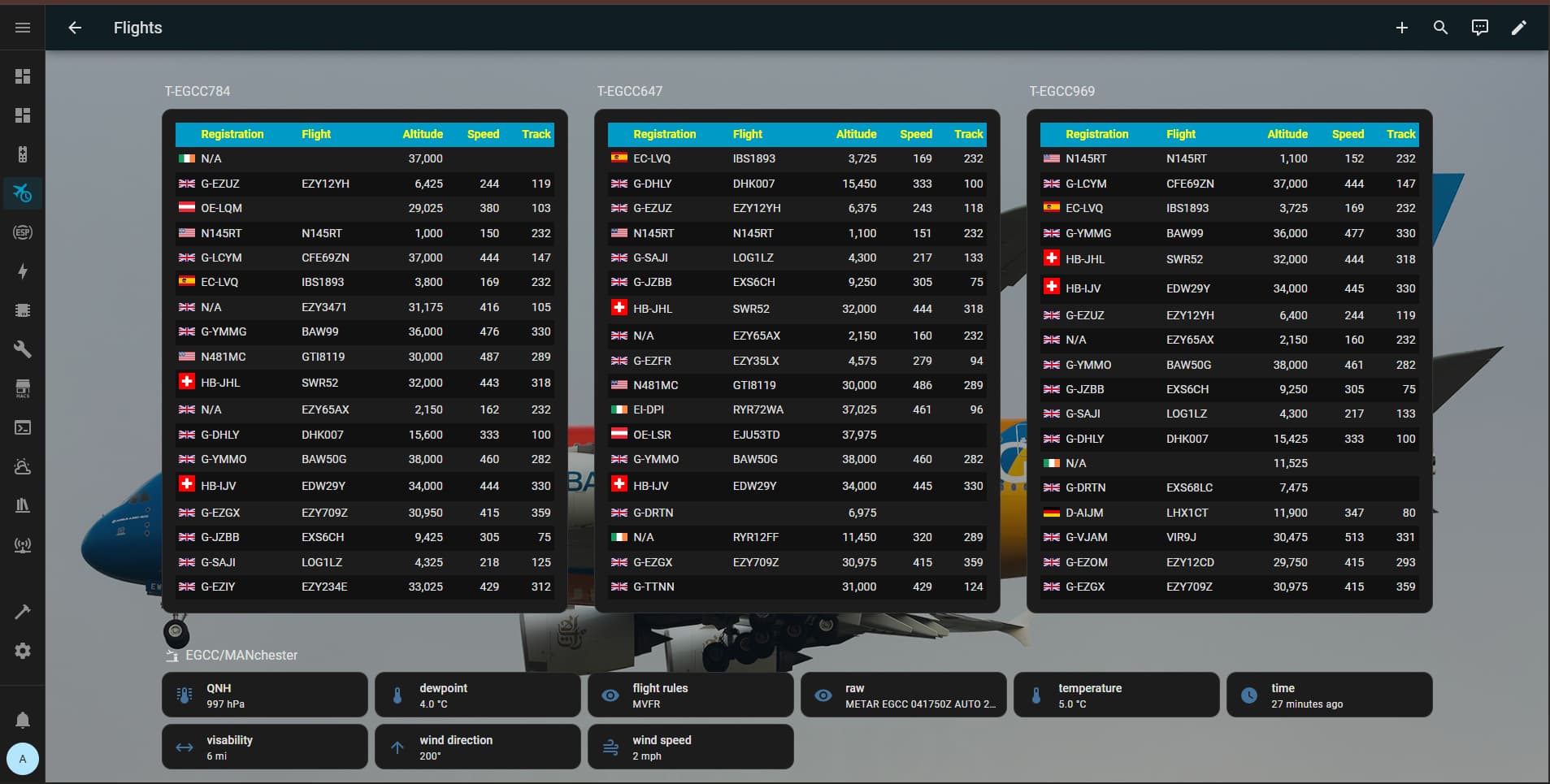Click the wind icon on the wind speed card
This screenshot has width=1550, height=784.
[x=610, y=747]
